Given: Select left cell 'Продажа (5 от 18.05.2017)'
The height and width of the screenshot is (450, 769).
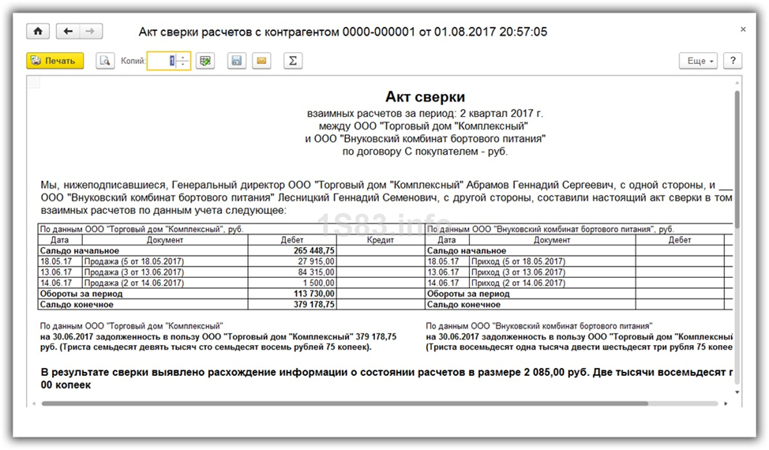Looking at the screenshot, I should [165, 261].
